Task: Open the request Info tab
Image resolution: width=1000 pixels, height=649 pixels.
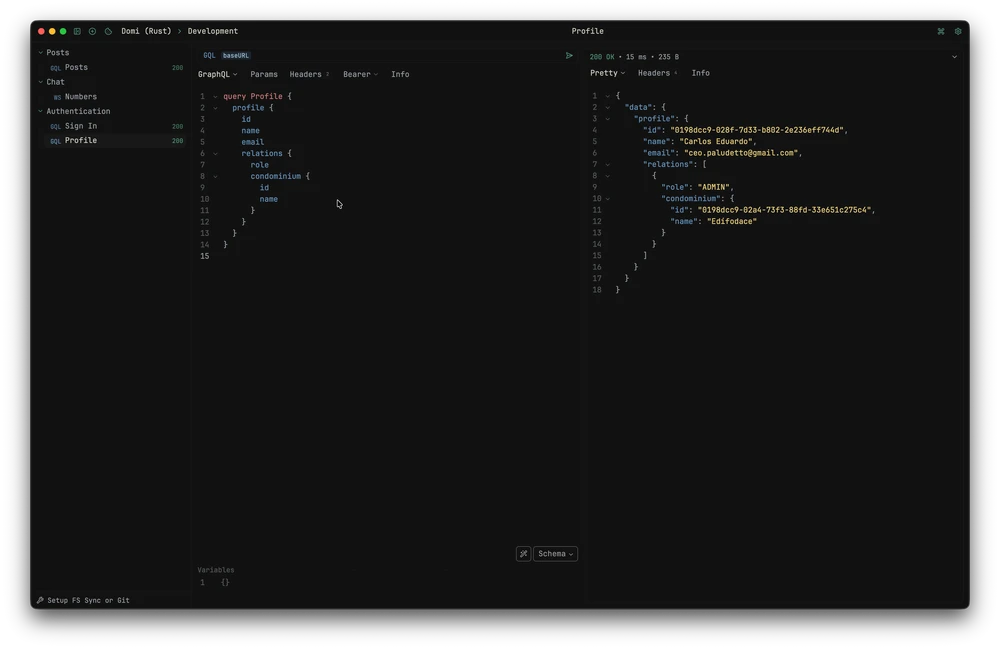Action: (400, 75)
